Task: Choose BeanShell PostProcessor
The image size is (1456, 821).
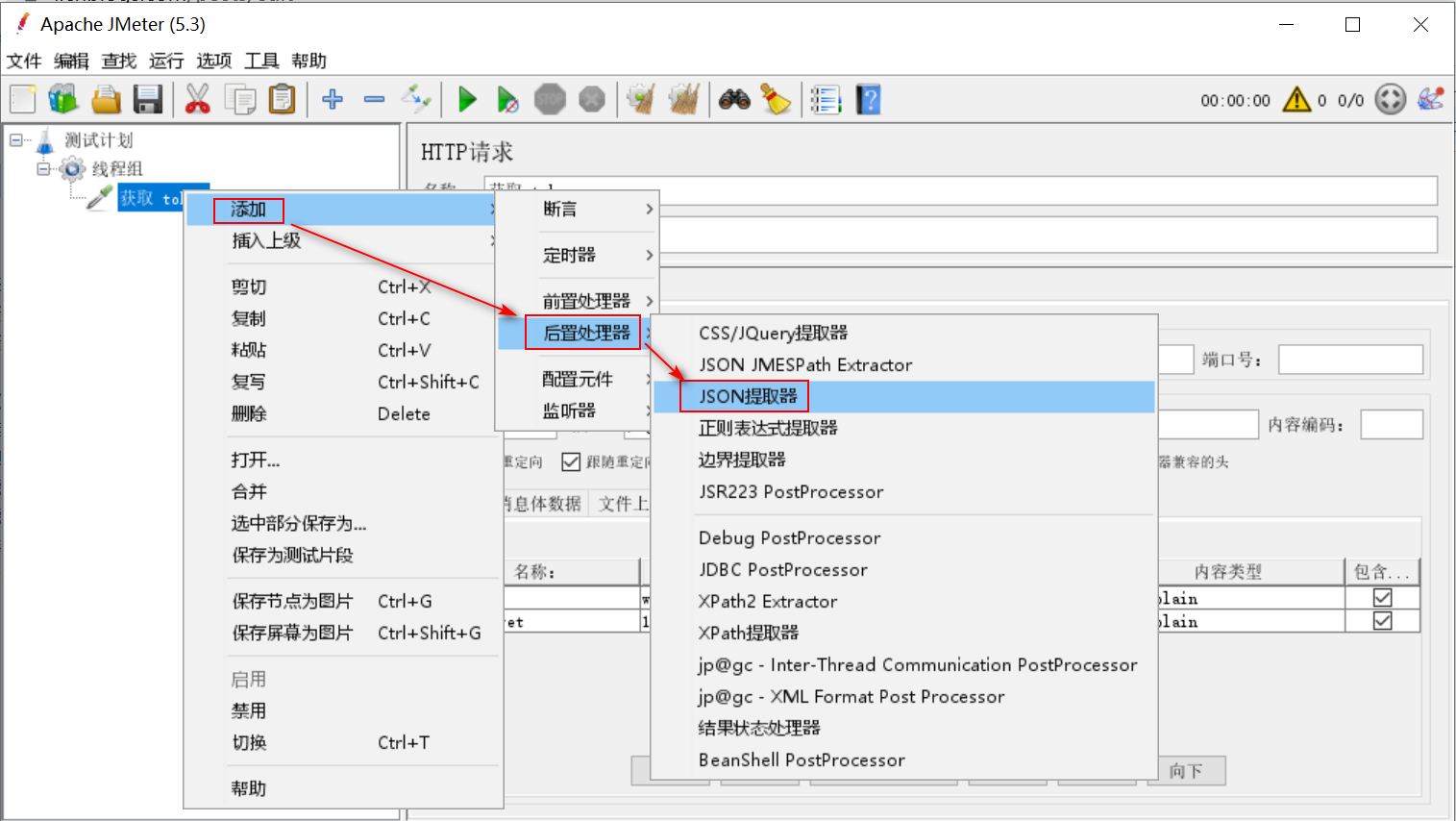Action: pyautogui.click(x=903, y=759)
